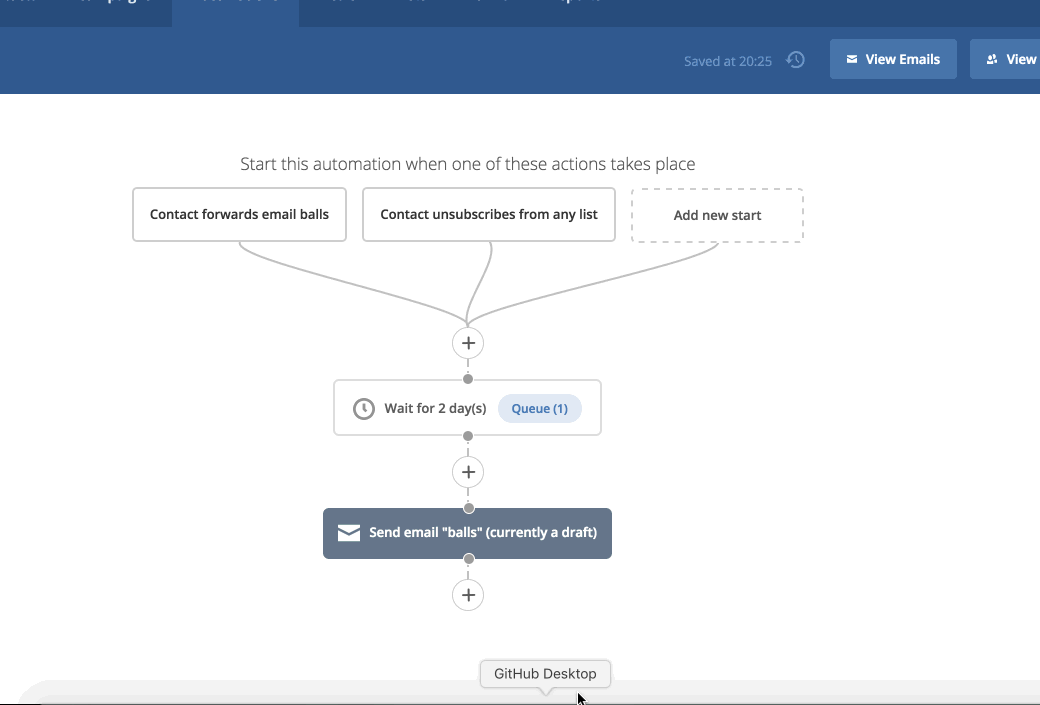Click the connector dot above the Wait step
The width and height of the screenshot is (1040, 705).
pyautogui.click(x=467, y=379)
